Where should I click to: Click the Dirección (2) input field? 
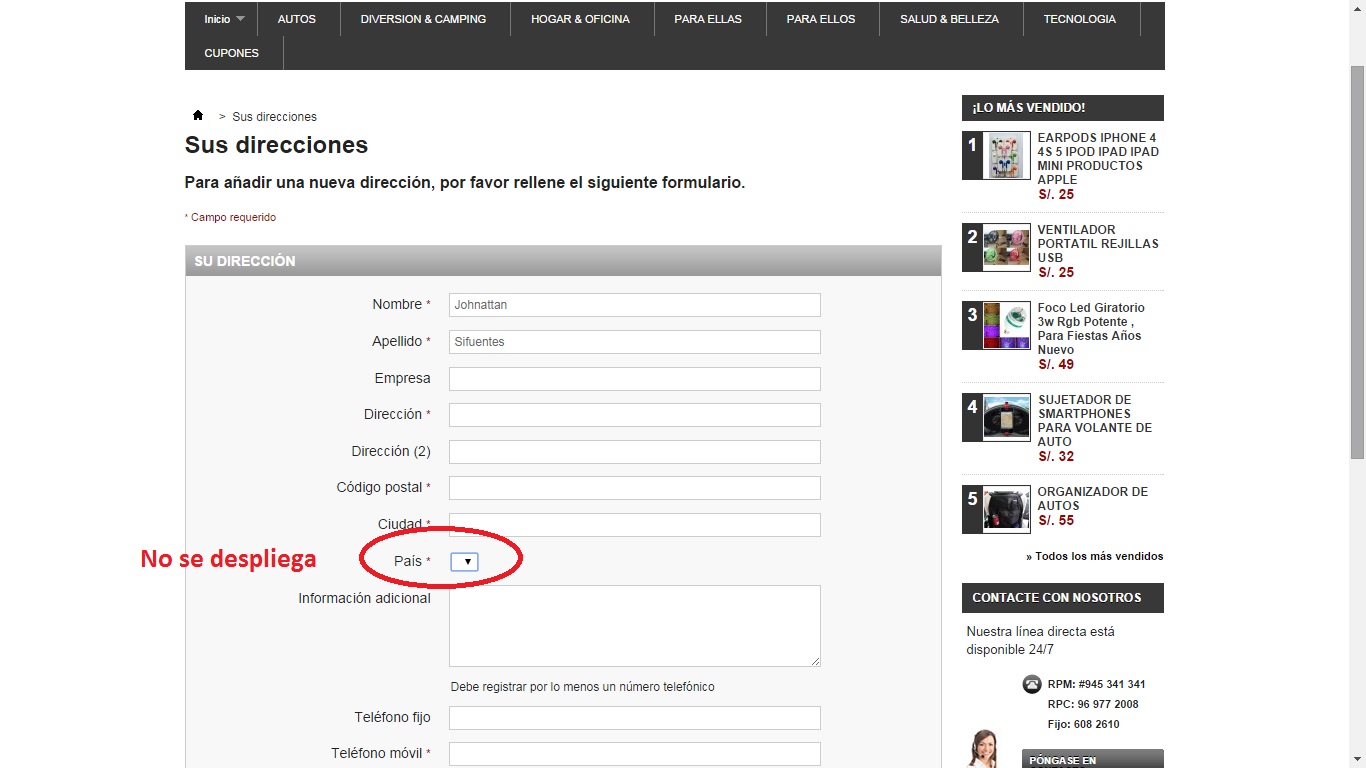click(635, 452)
